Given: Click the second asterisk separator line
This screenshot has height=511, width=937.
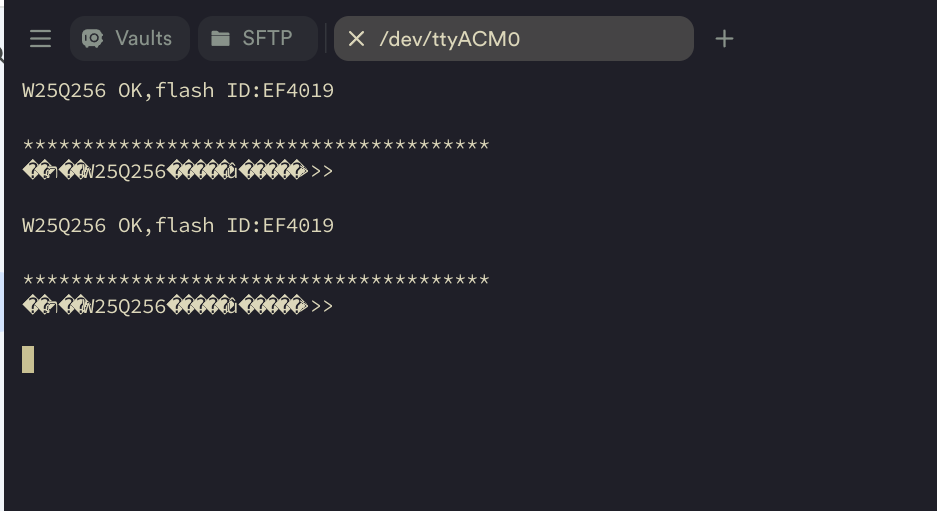Looking at the screenshot, I should [x=255, y=281].
